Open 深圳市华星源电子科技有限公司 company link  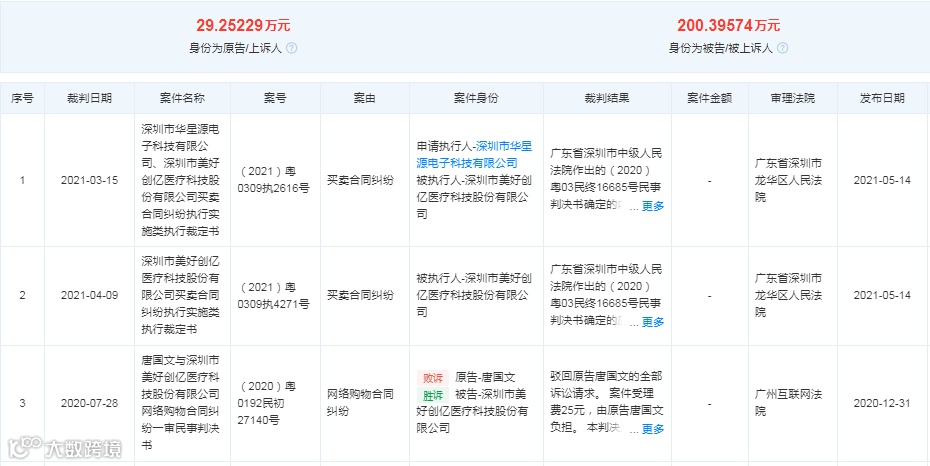pos(472,155)
